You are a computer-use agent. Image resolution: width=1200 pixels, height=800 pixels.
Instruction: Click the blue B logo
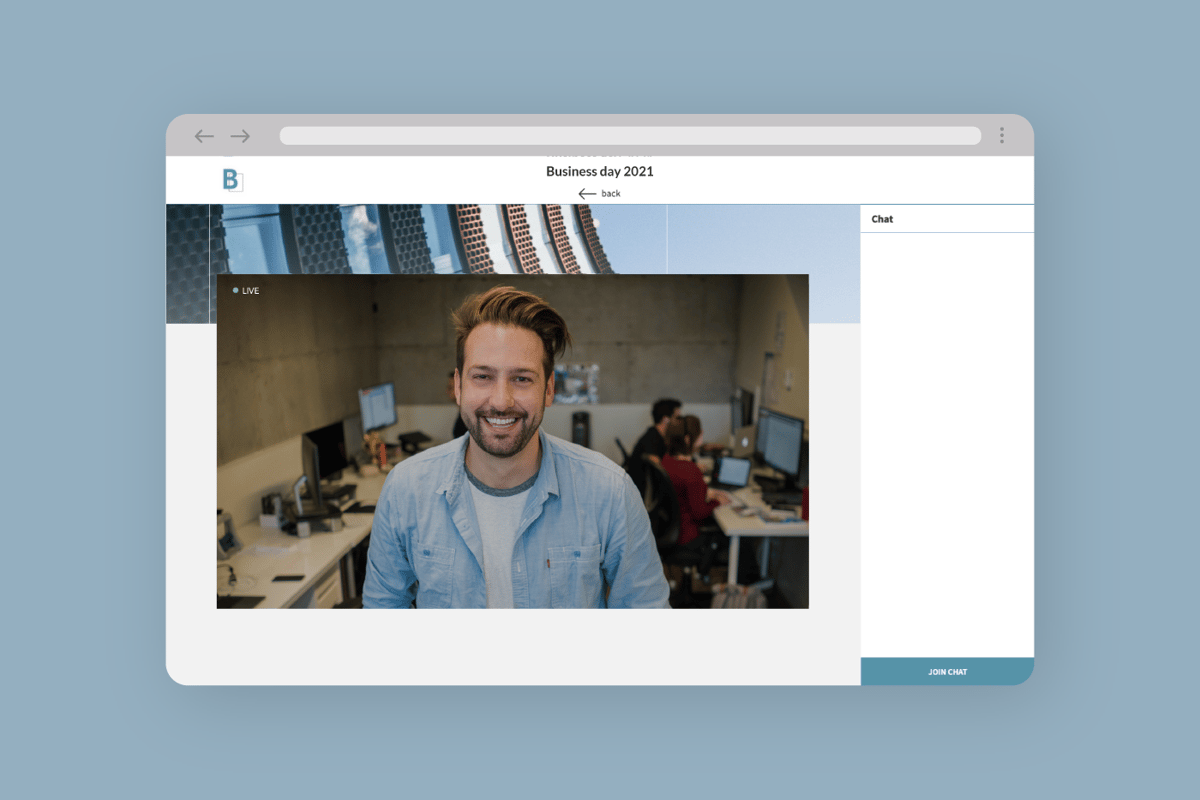pos(232,180)
